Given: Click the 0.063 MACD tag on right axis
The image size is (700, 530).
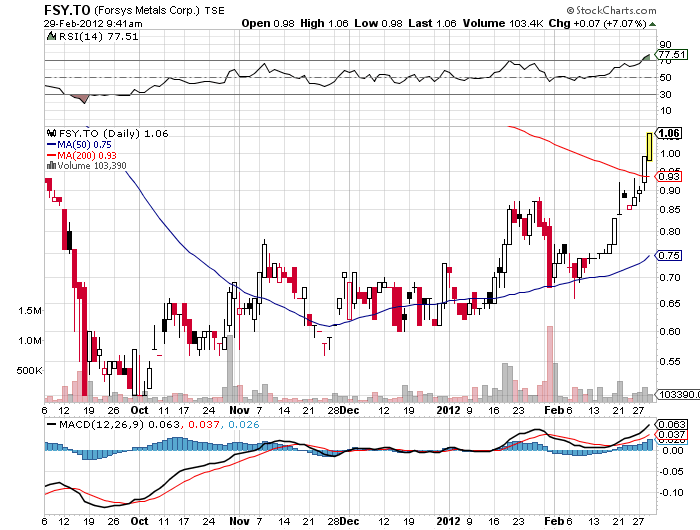Looking at the screenshot, I should pyautogui.click(x=671, y=424).
